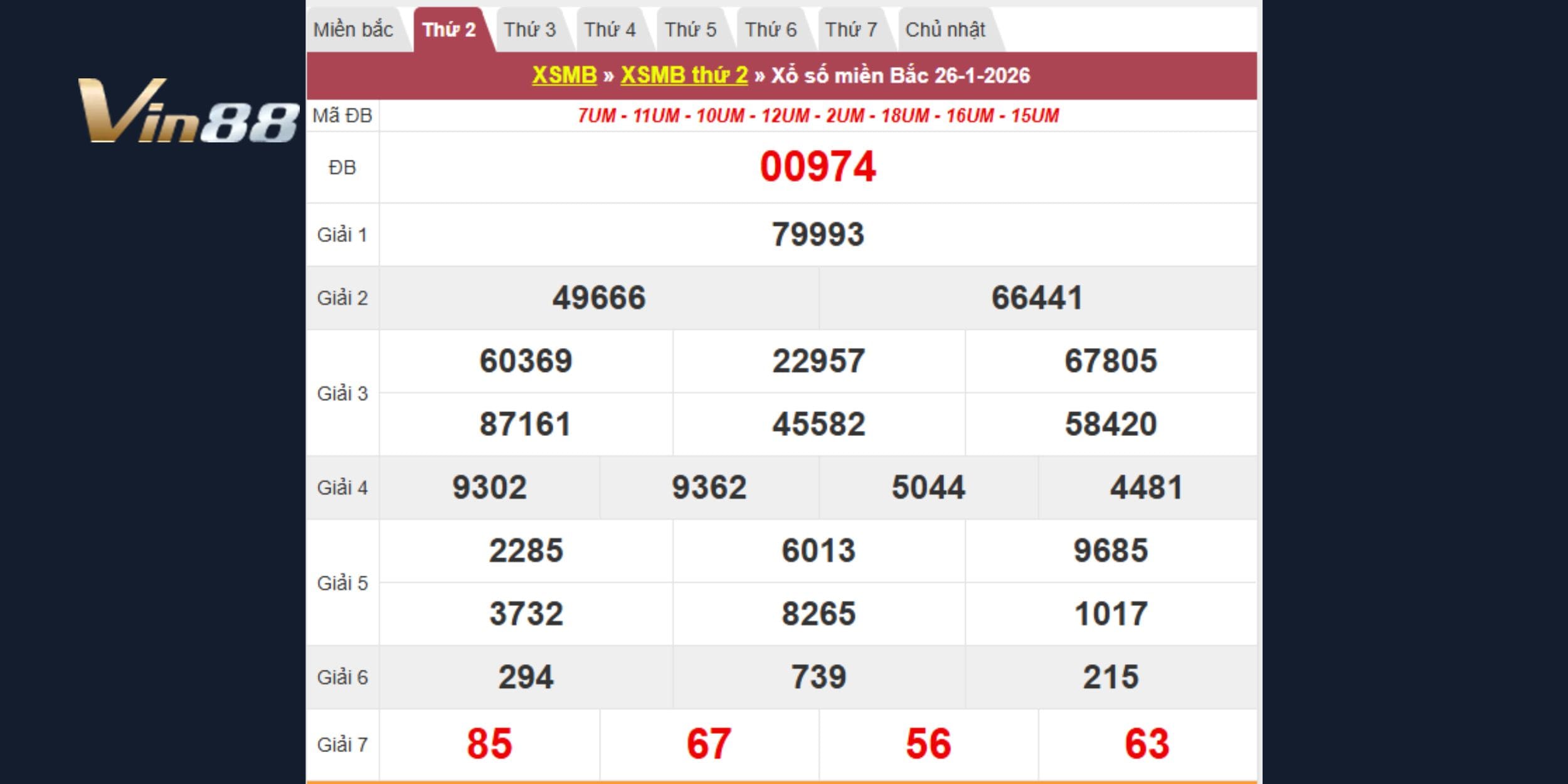Switch to the Thứ 4 tab
Viewport: 1568px width, 784px height.
coord(610,29)
